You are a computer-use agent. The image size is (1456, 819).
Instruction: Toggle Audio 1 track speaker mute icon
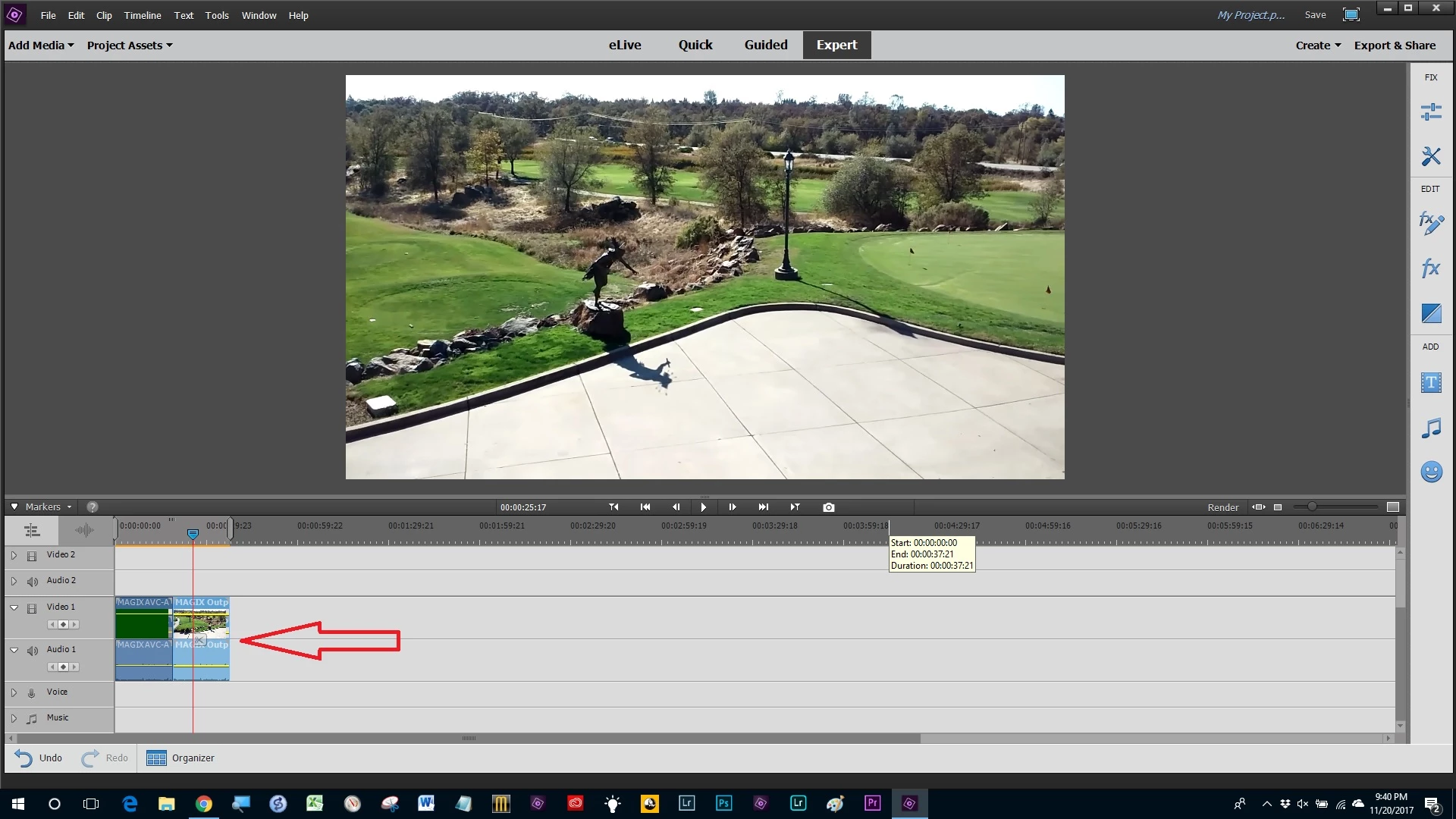(x=33, y=651)
